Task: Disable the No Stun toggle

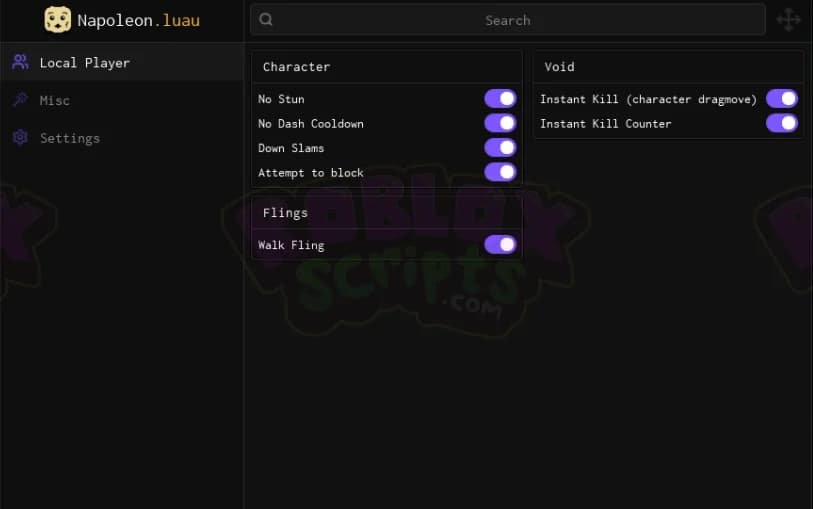Action: tap(500, 98)
